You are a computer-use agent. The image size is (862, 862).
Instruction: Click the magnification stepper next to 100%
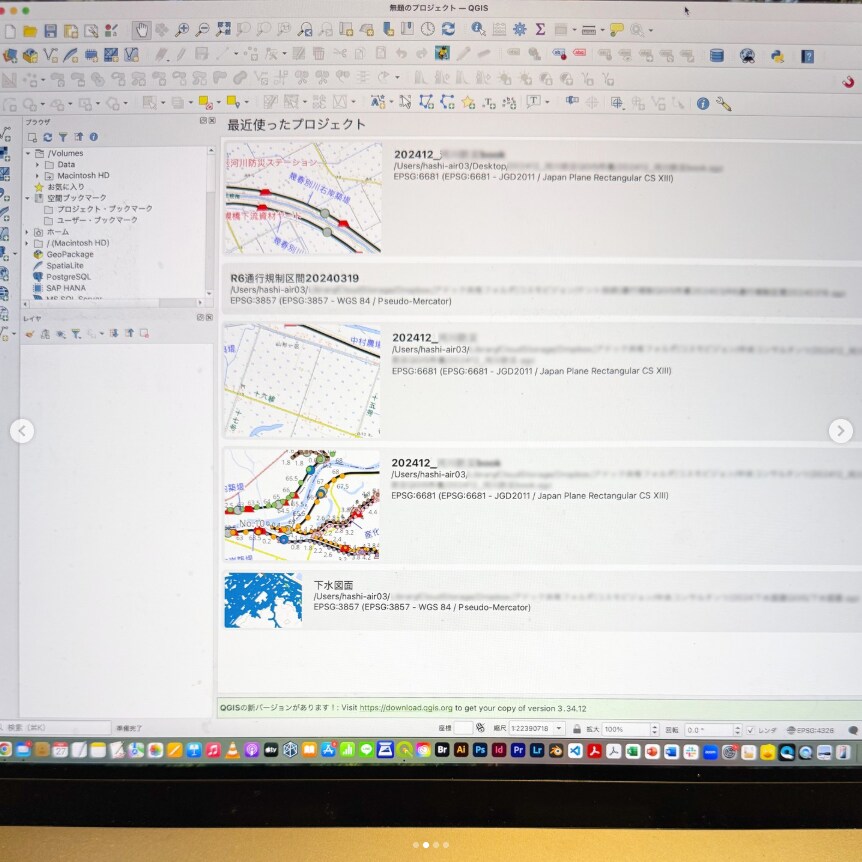[654, 730]
